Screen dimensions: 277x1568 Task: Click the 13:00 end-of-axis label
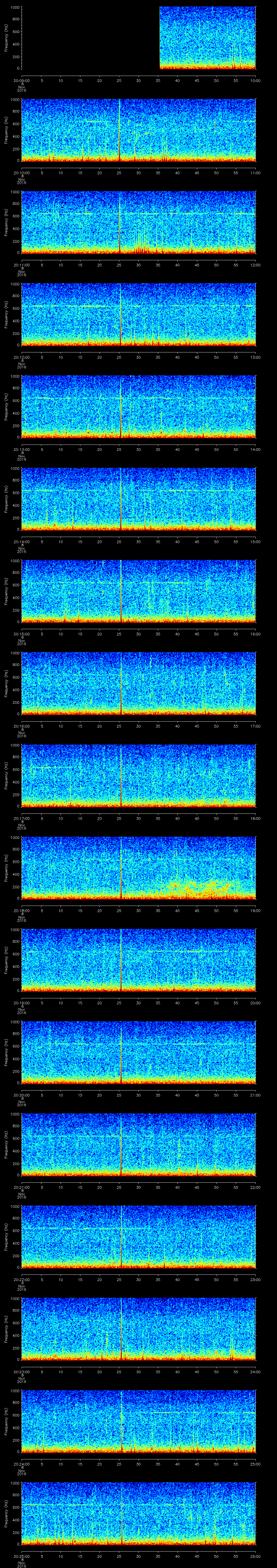pos(255,357)
